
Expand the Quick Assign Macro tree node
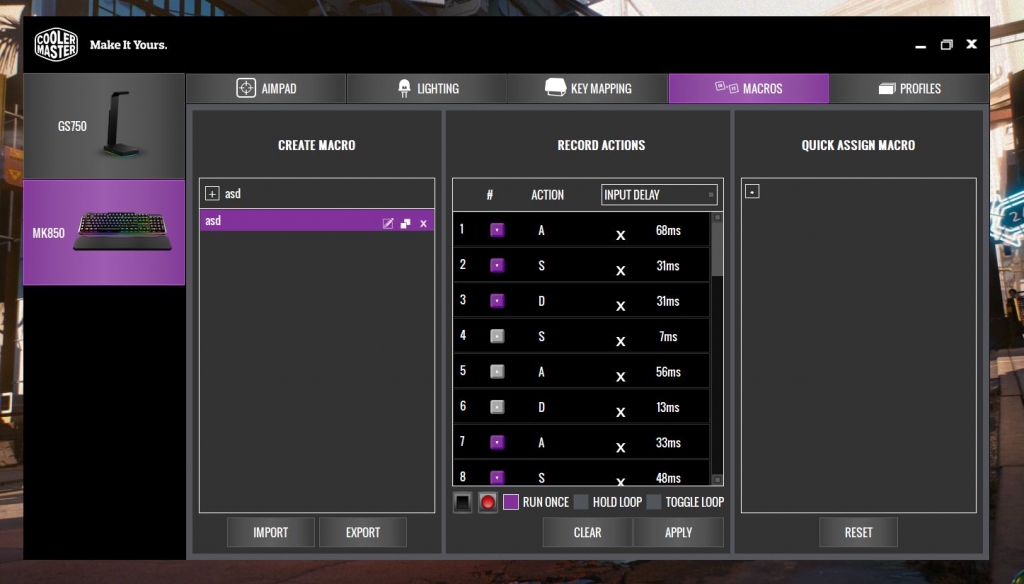(x=752, y=192)
